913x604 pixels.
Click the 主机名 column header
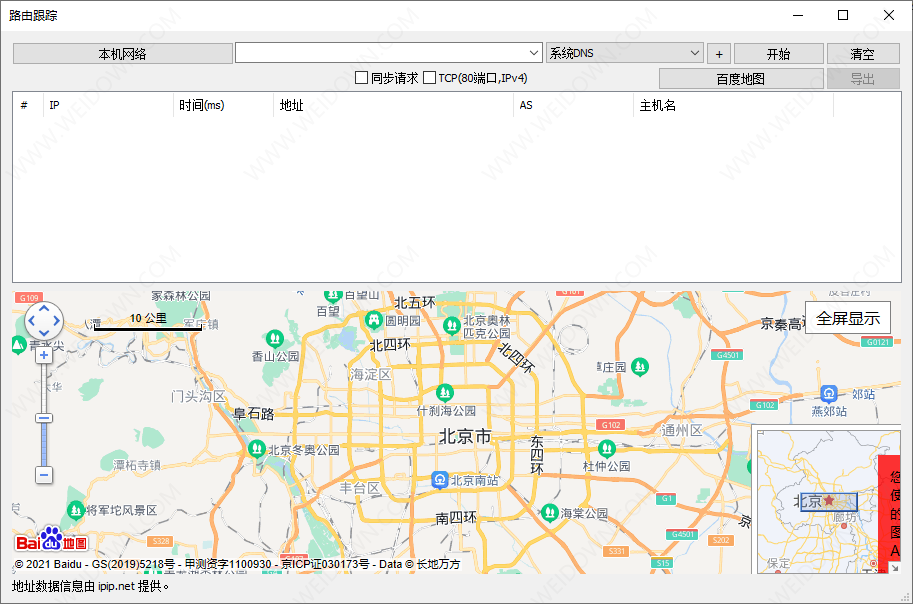tap(733, 105)
